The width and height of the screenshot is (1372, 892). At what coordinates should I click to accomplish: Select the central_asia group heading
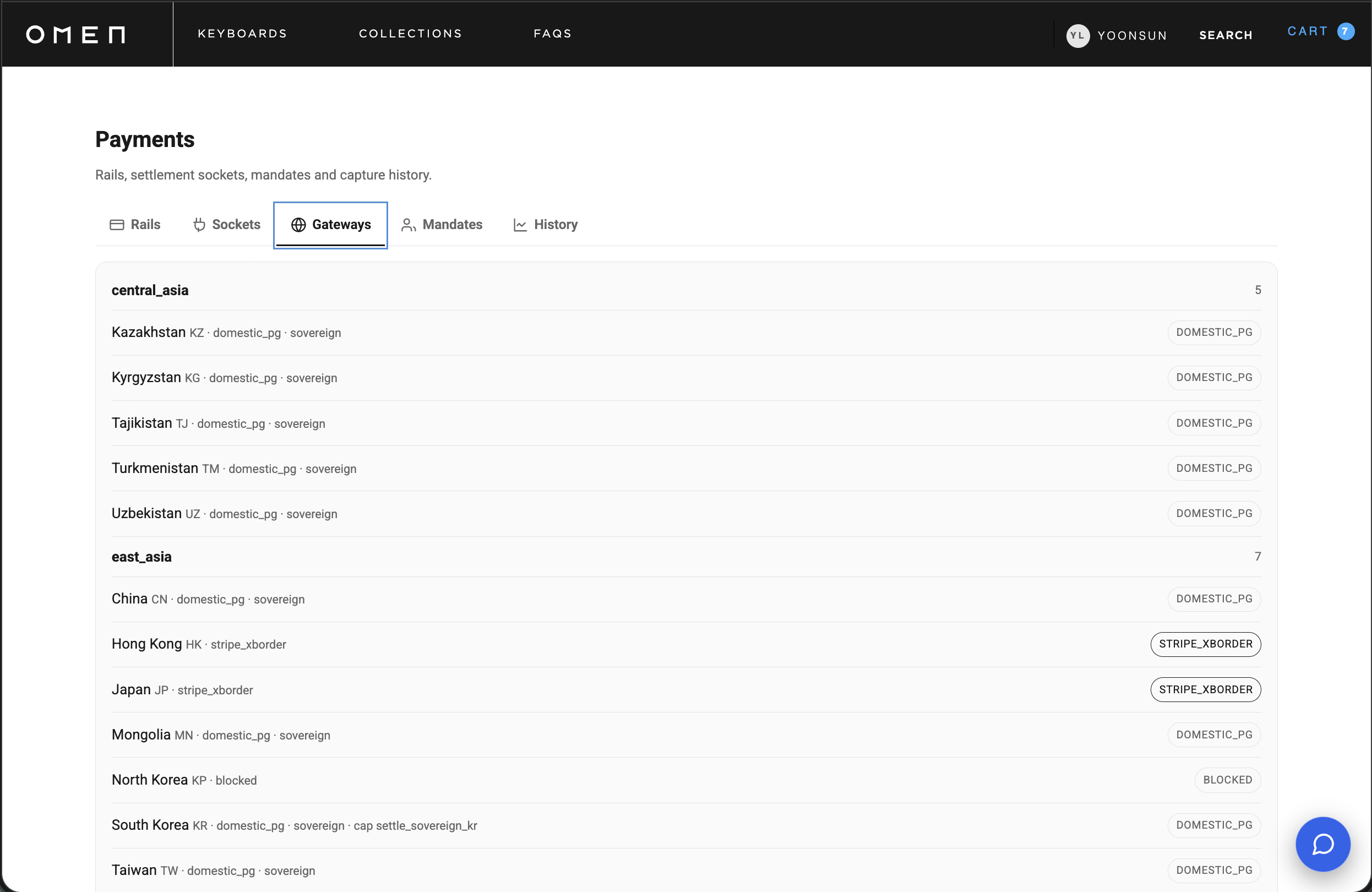pyautogui.click(x=150, y=290)
